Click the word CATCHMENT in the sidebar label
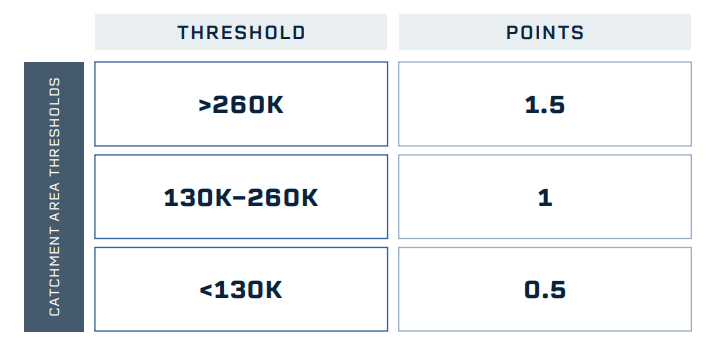Image resolution: width=708 pixels, height=364 pixels. tap(54, 271)
